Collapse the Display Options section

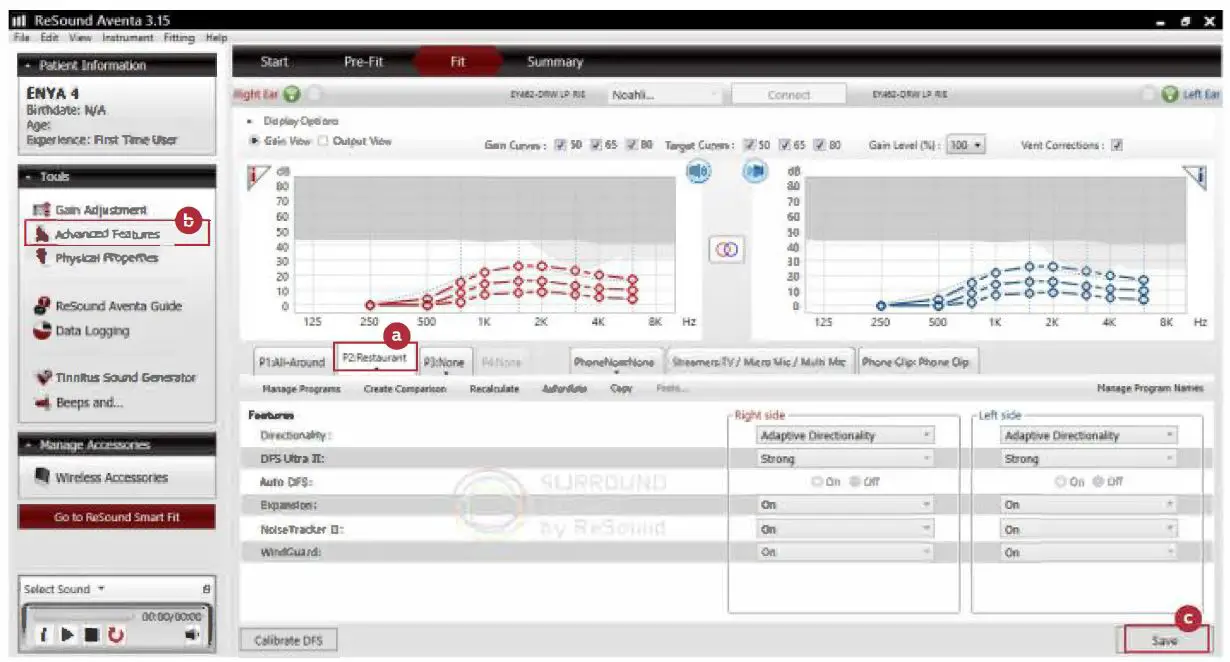[x=247, y=121]
